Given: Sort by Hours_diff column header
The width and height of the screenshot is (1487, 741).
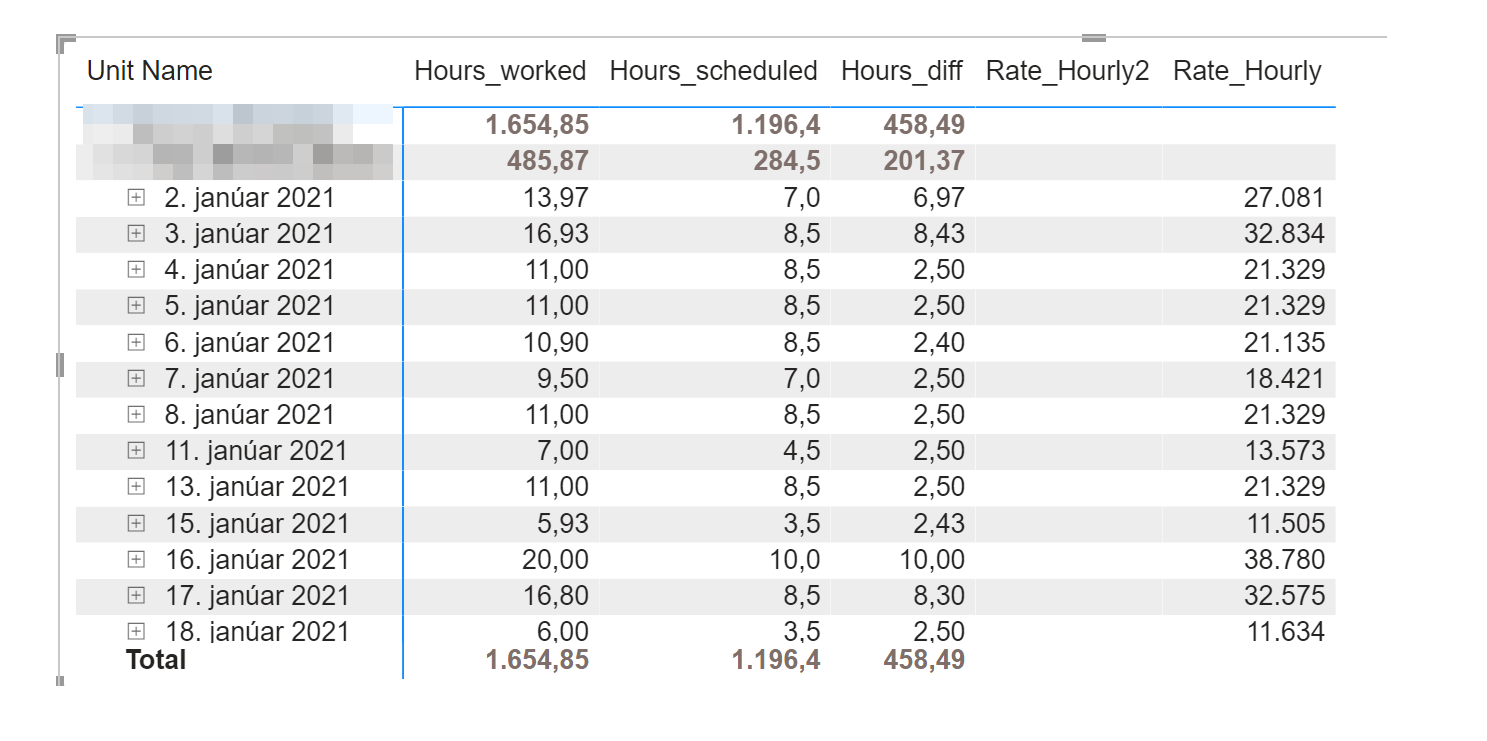Looking at the screenshot, I should click(902, 71).
